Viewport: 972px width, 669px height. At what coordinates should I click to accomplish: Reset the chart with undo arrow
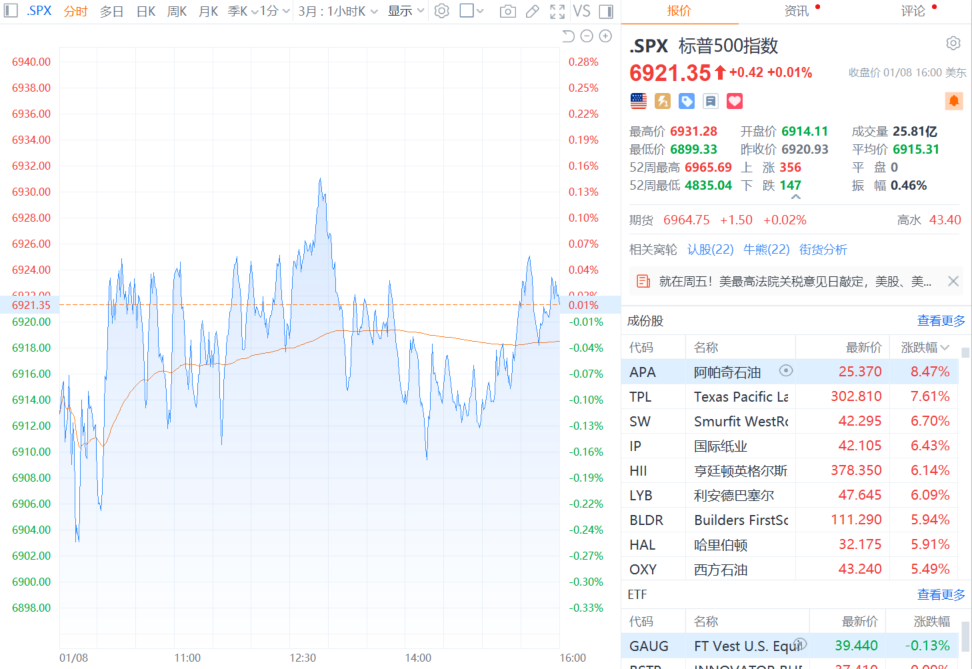click(568, 36)
